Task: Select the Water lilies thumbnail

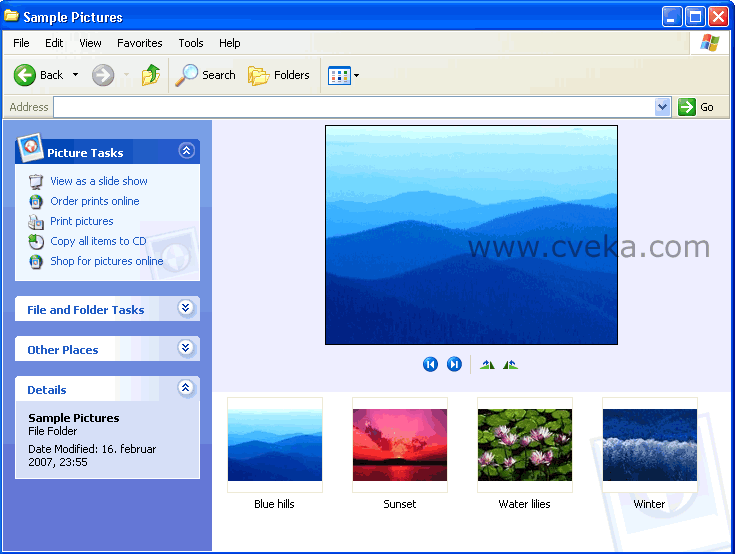Action: pos(525,445)
